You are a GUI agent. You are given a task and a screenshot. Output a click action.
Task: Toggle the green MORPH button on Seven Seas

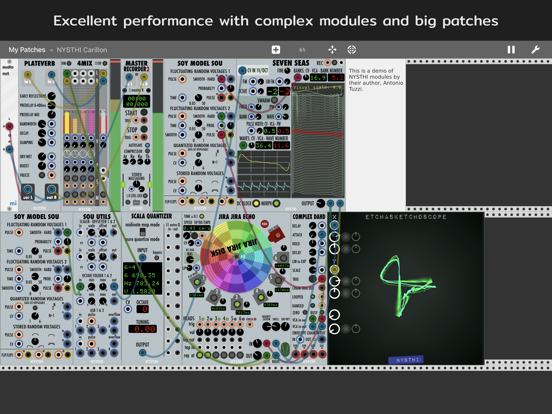click(276, 203)
